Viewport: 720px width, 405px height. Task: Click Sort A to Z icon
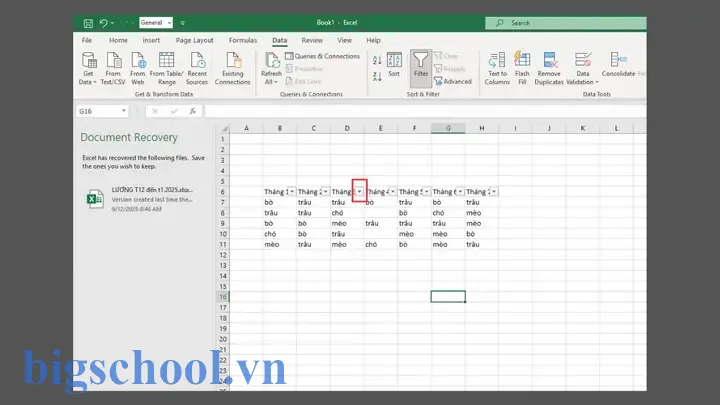pyautogui.click(x=377, y=60)
